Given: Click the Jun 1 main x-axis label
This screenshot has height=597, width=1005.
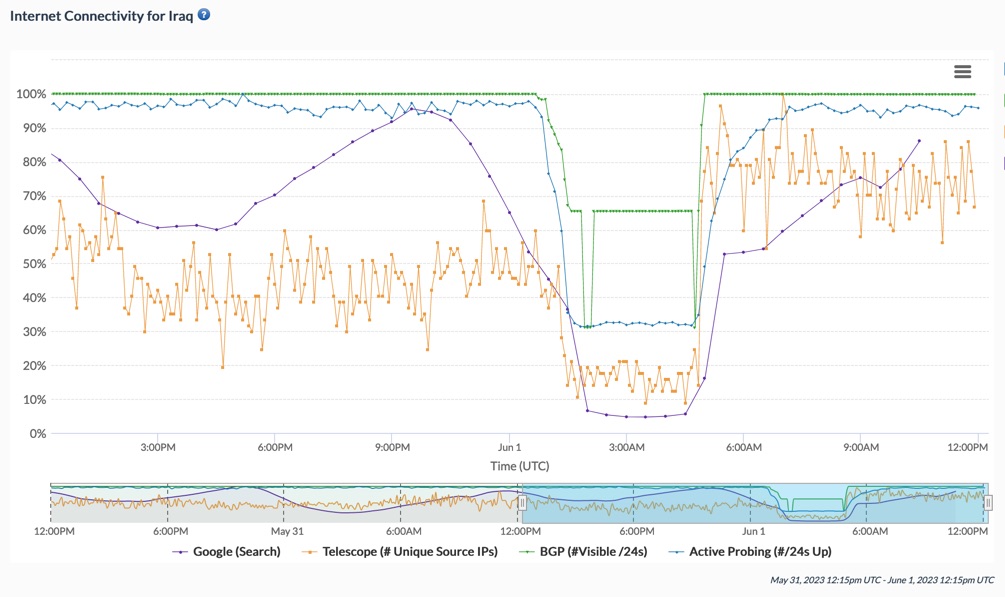Looking at the screenshot, I should (x=510, y=447).
